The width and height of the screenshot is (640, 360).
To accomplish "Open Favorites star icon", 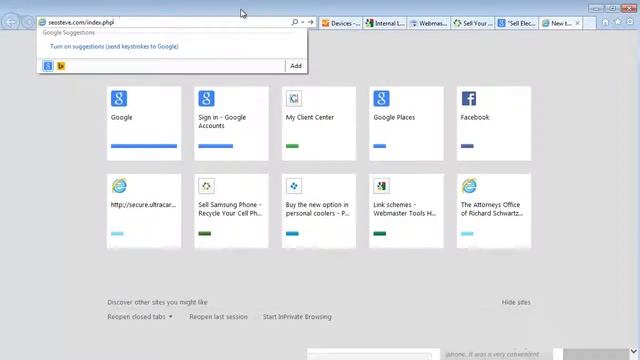I will tap(618, 22).
